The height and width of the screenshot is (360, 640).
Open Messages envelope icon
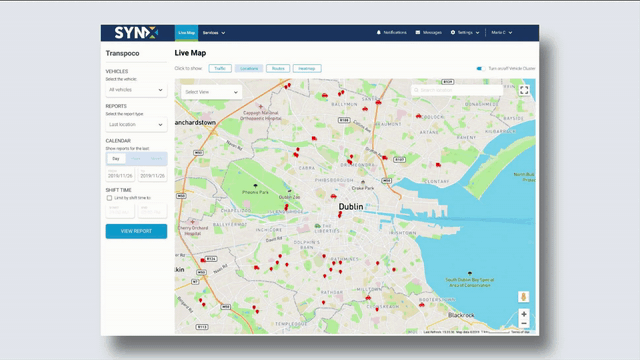(418, 32)
